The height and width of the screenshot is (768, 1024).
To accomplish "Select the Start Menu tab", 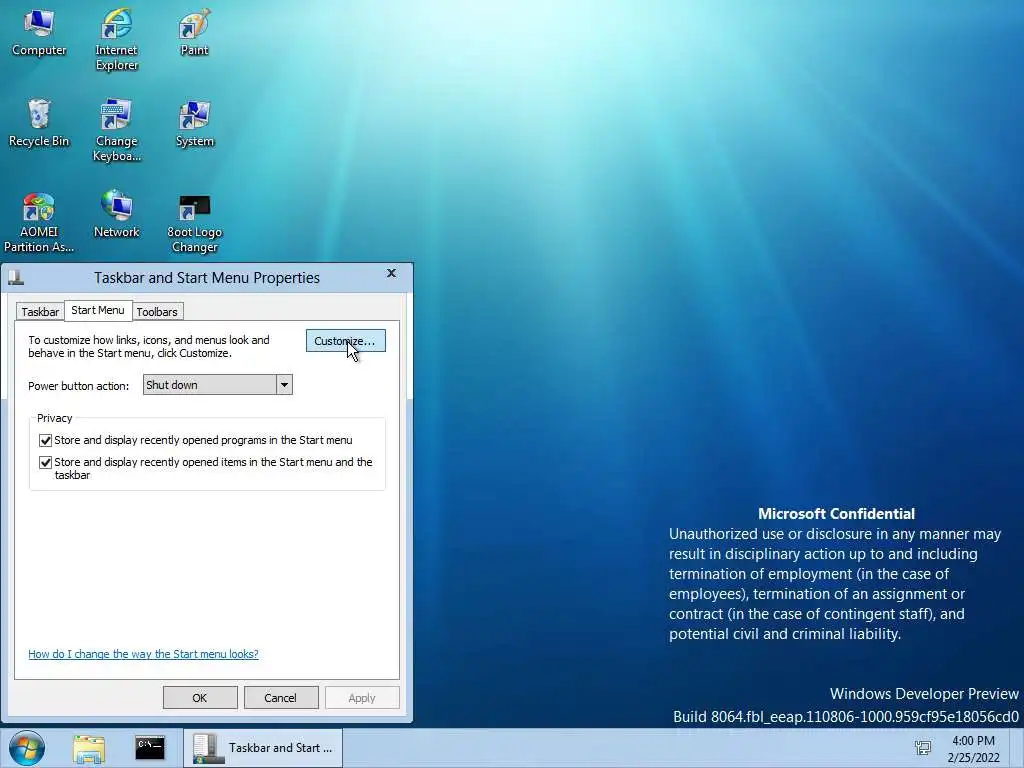I will (98, 310).
